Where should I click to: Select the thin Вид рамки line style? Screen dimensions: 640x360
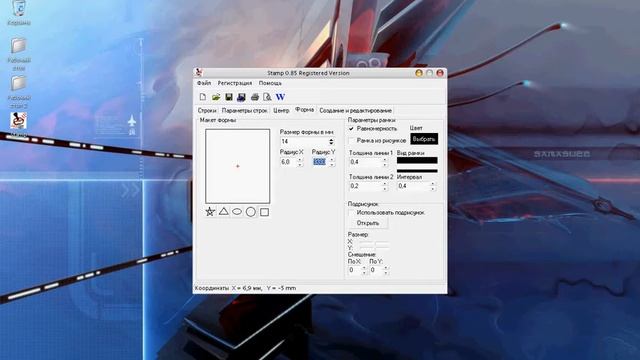coord(417,171)
